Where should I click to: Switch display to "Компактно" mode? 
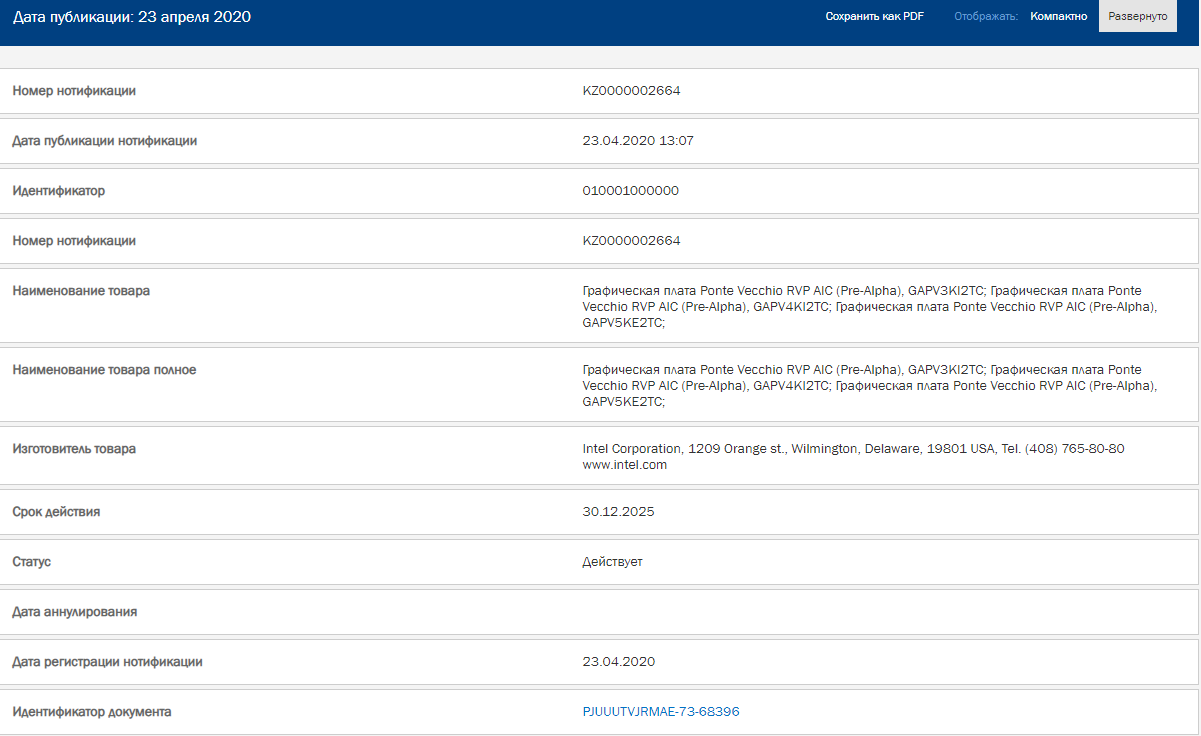click(x=1058, y=17)
